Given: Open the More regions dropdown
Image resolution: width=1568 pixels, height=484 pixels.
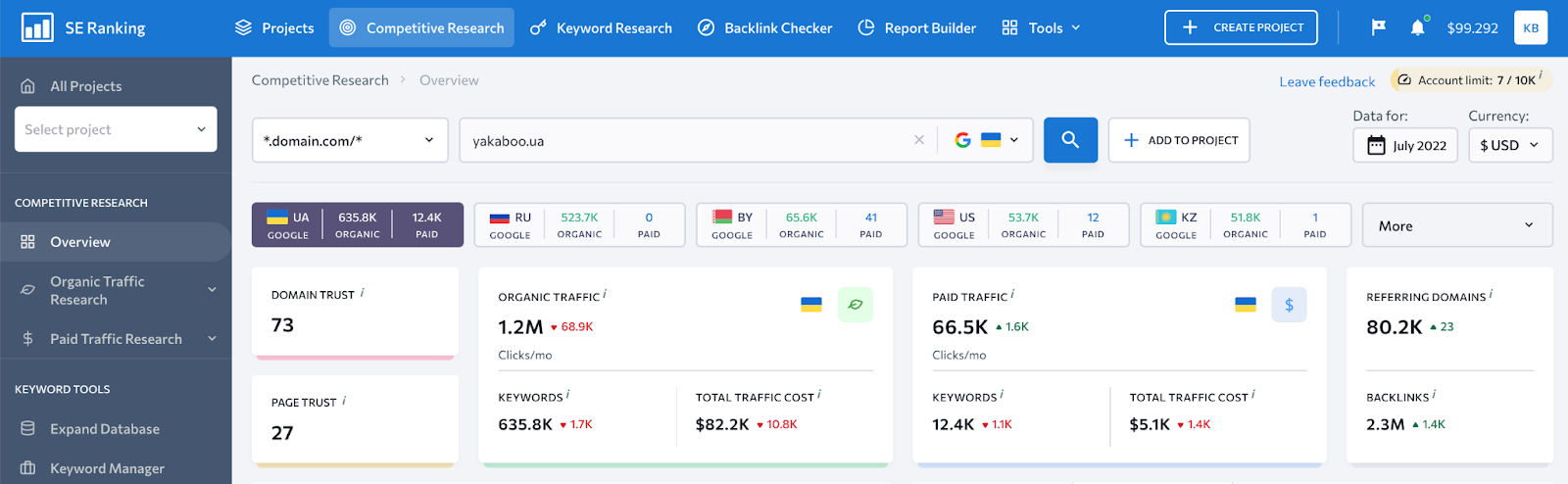Looking at the screenshot, I should point(1457,225).
